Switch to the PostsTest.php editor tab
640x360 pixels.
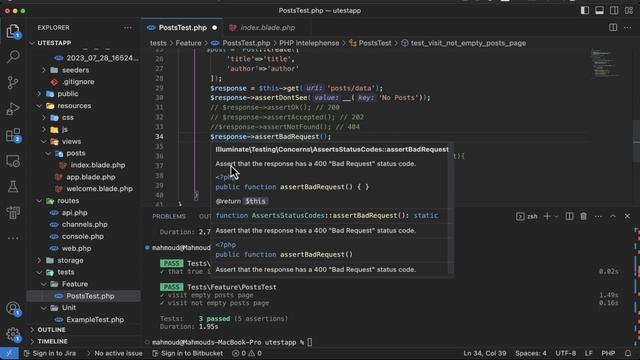(182, 28)
